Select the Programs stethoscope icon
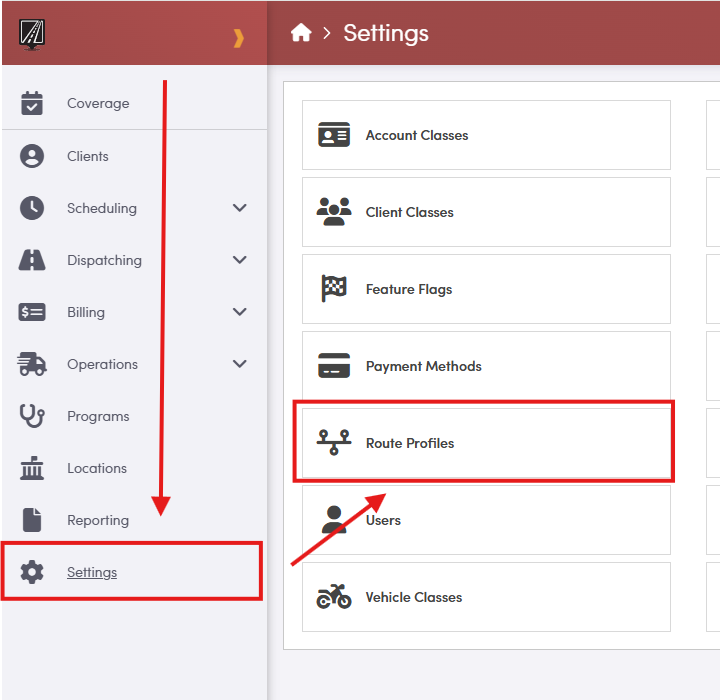720x700 pixels. point(32,416)
